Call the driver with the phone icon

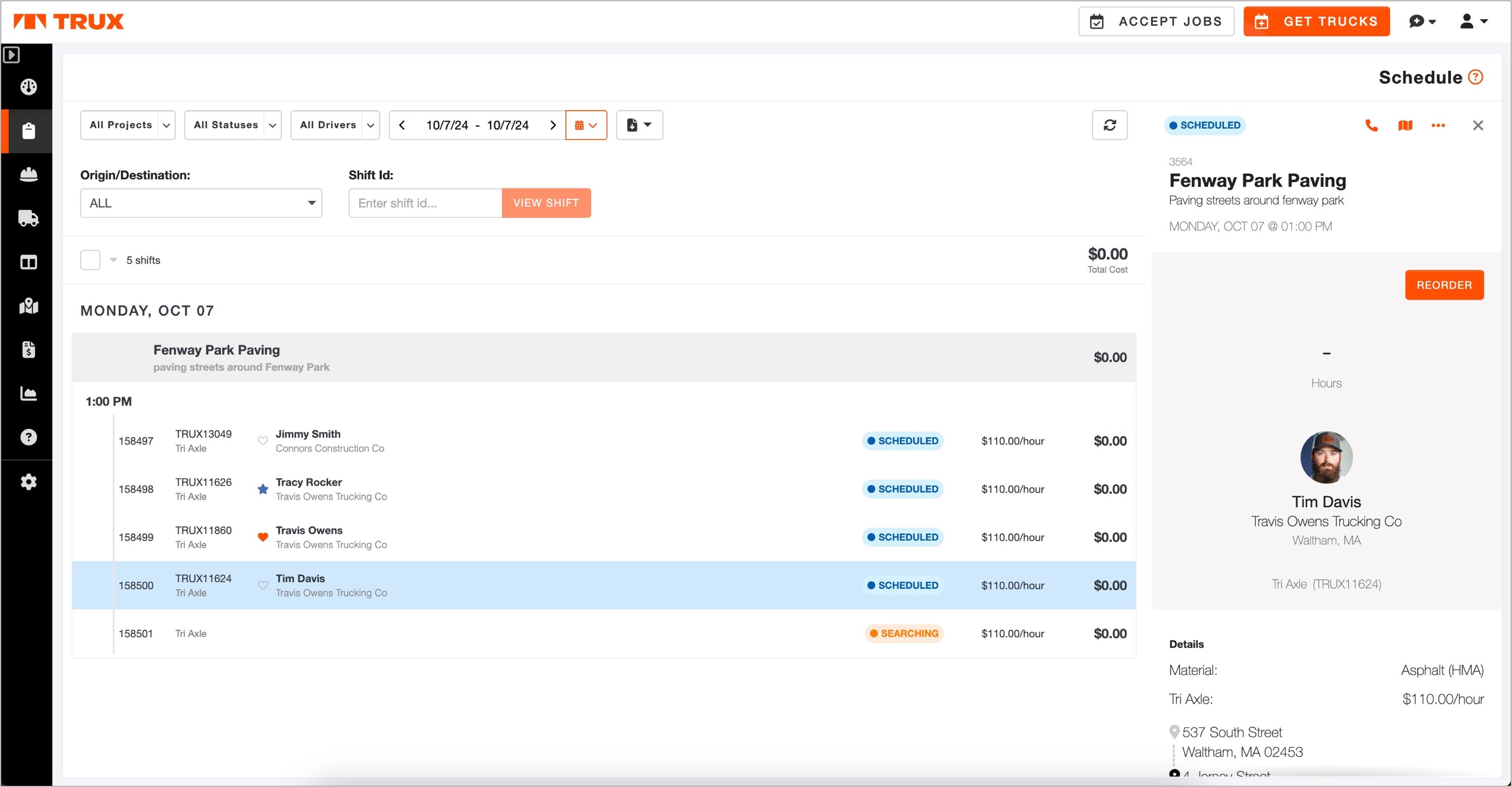pos(1371,125)
